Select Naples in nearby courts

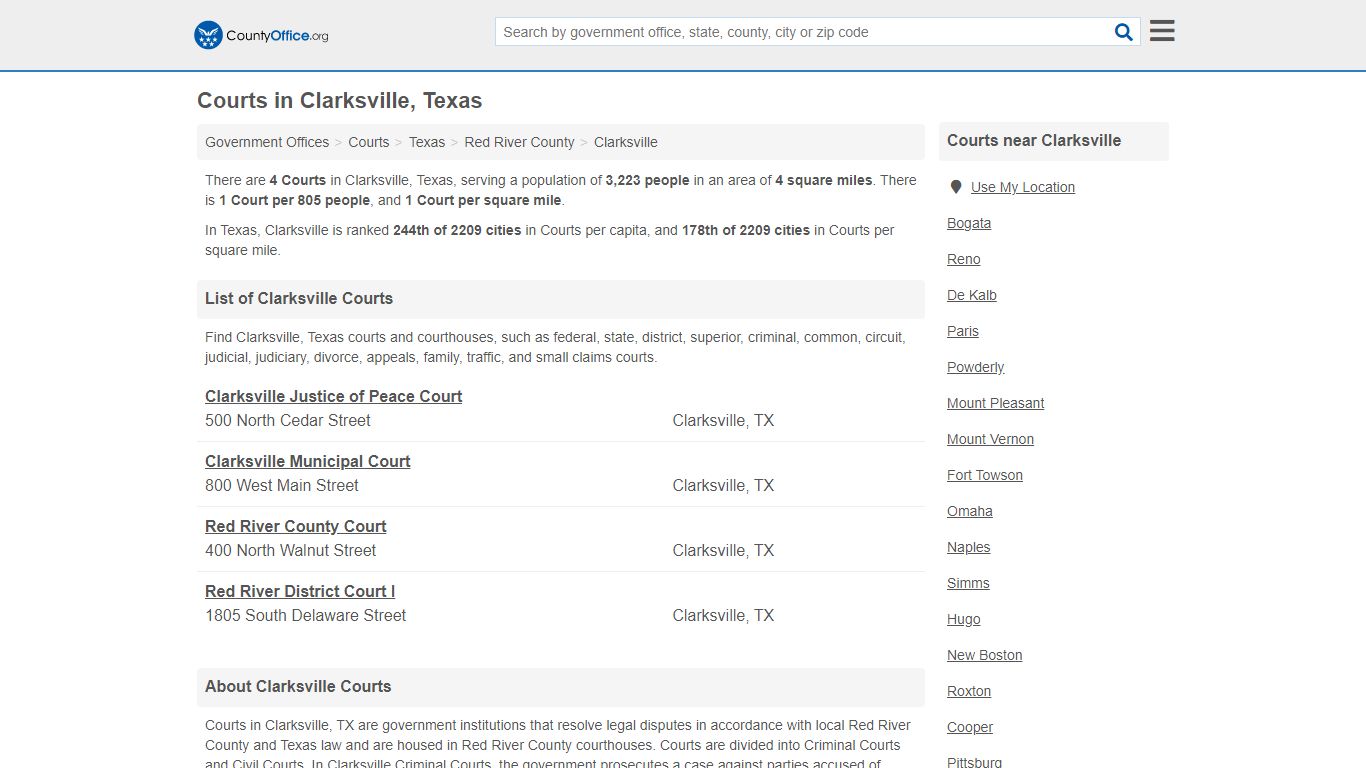969,547
